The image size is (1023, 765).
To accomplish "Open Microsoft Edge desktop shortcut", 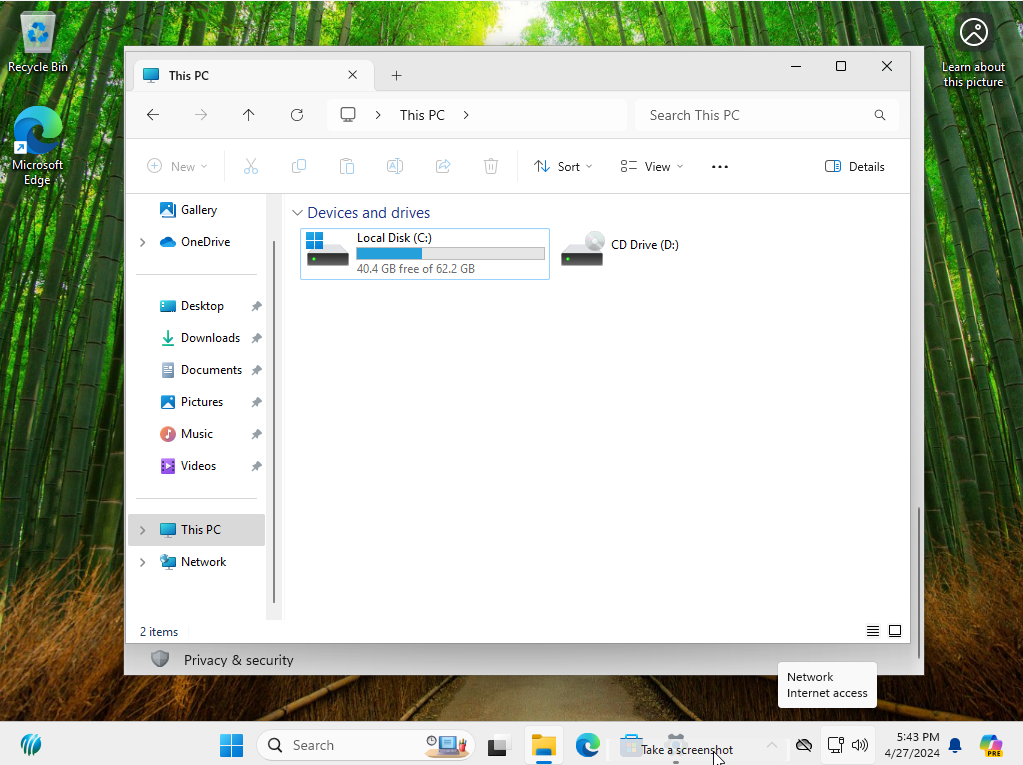I will 37,146.
